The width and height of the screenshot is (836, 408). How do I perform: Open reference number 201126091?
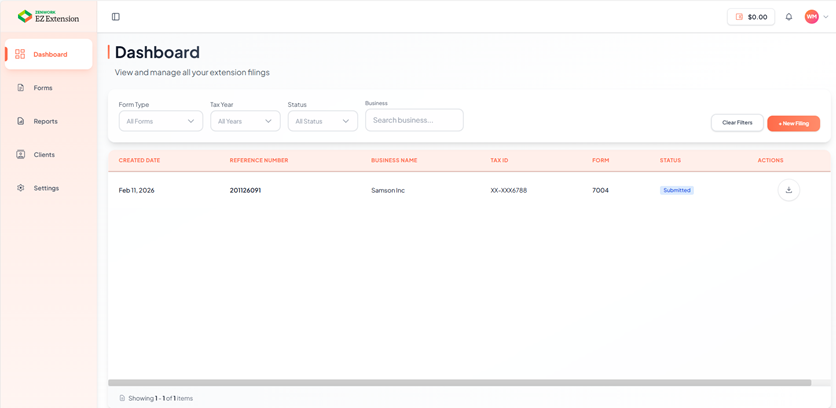tap(245, 190)
